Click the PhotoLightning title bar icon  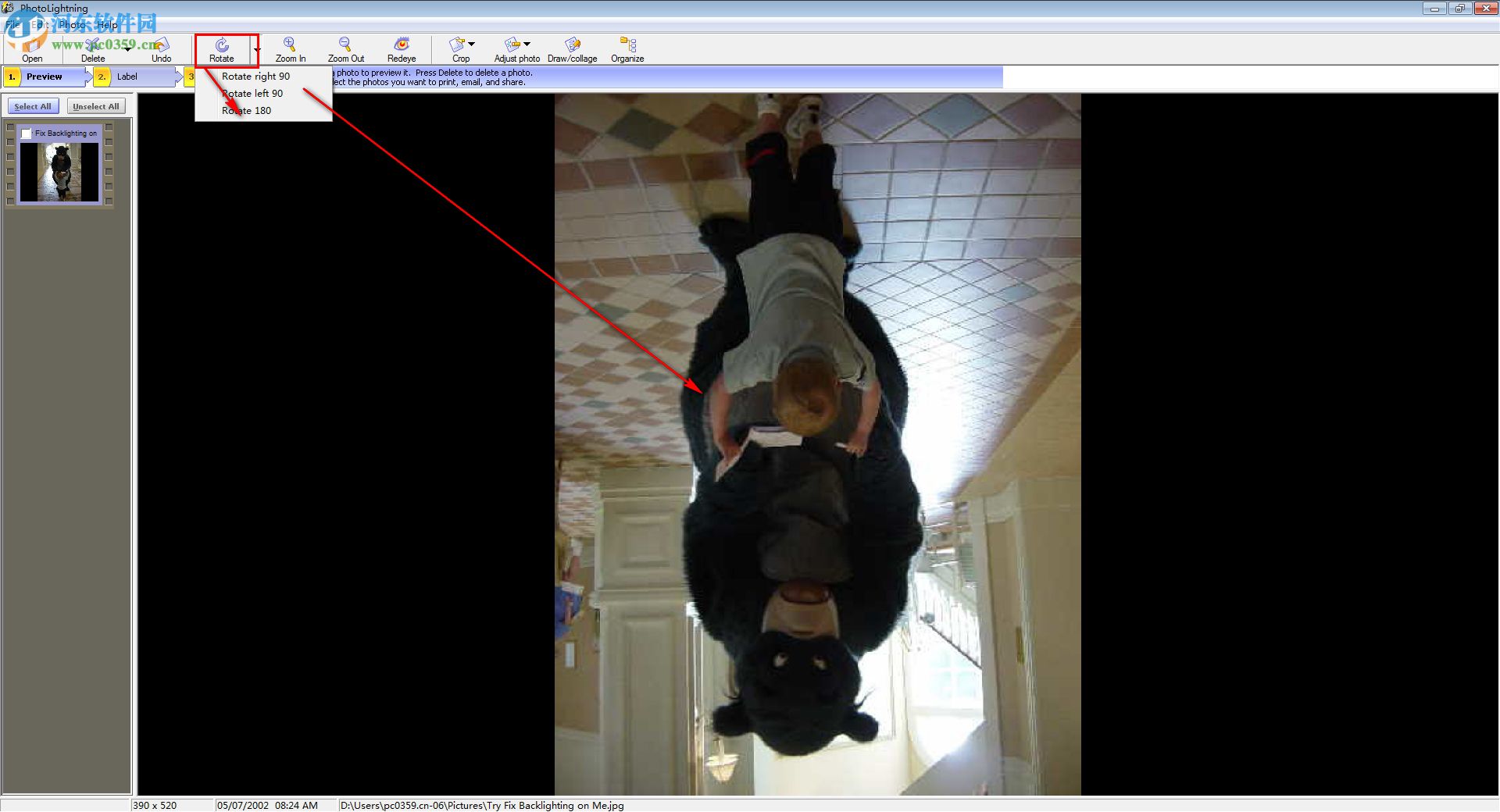[9, 8]
